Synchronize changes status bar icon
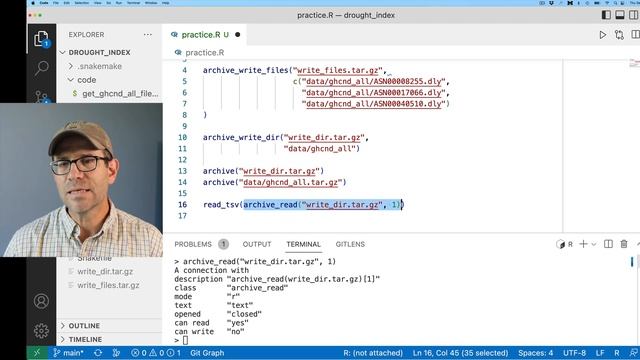 (98, 353)
